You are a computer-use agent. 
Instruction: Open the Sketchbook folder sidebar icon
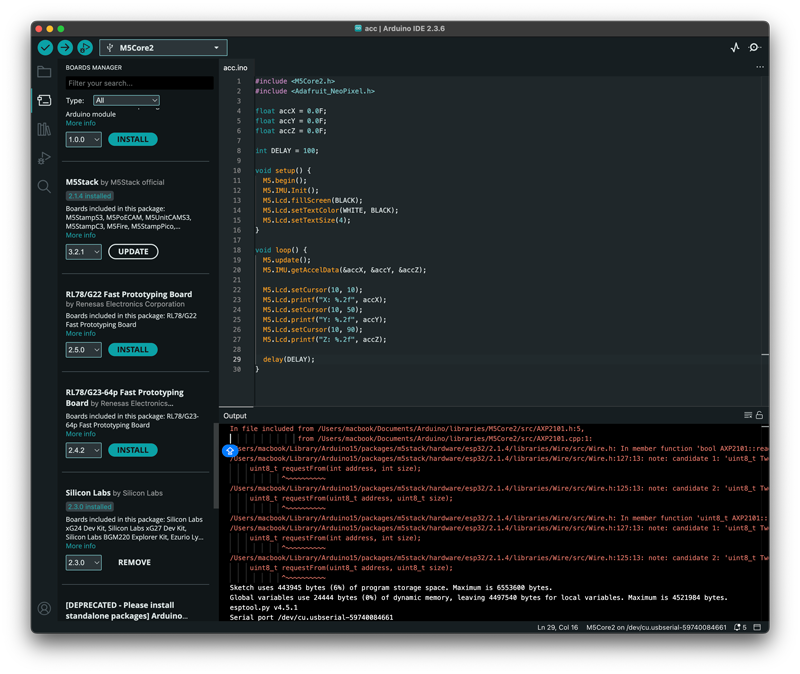coord(44,72)
